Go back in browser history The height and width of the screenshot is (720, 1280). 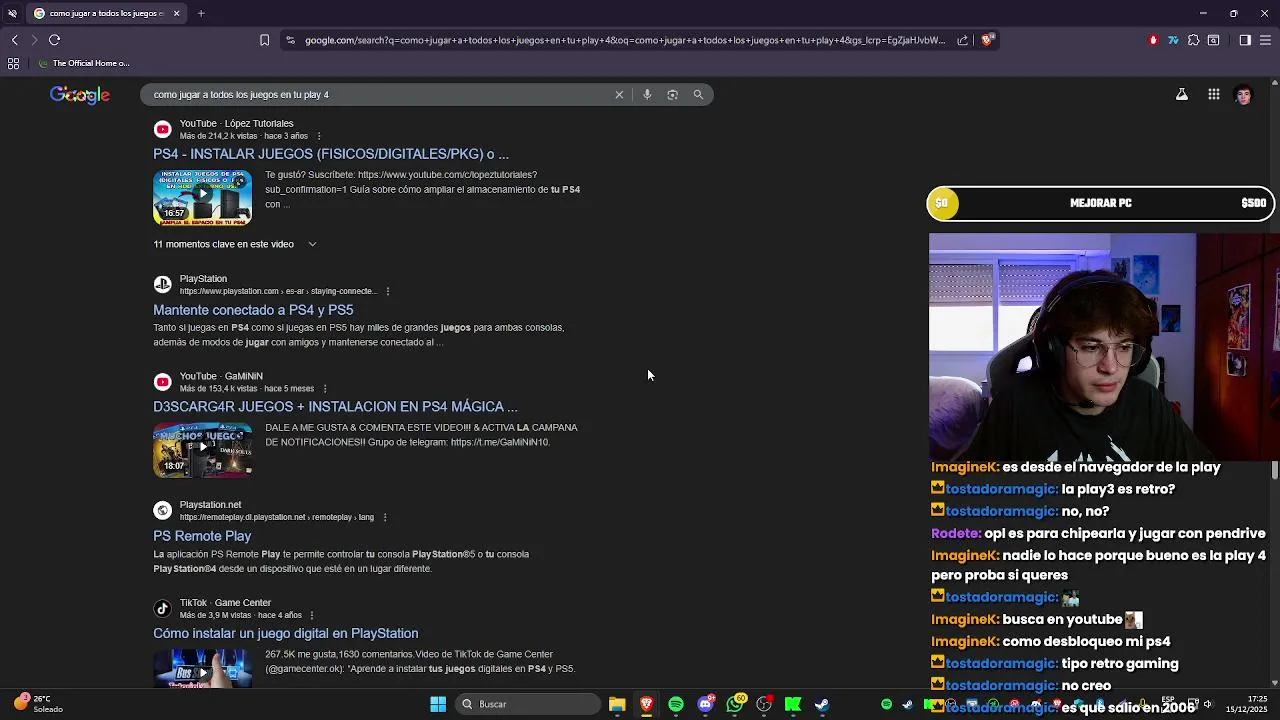coord(15,40)
